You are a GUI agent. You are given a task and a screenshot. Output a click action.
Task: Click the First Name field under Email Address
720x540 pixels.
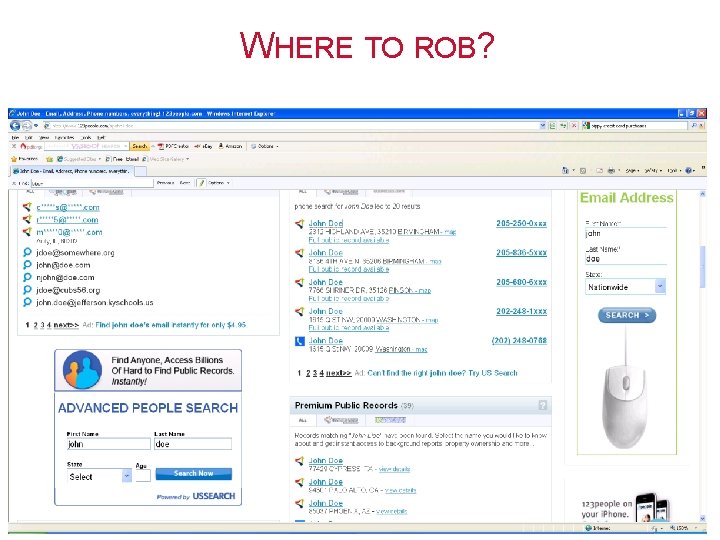[x=626, y=233]
